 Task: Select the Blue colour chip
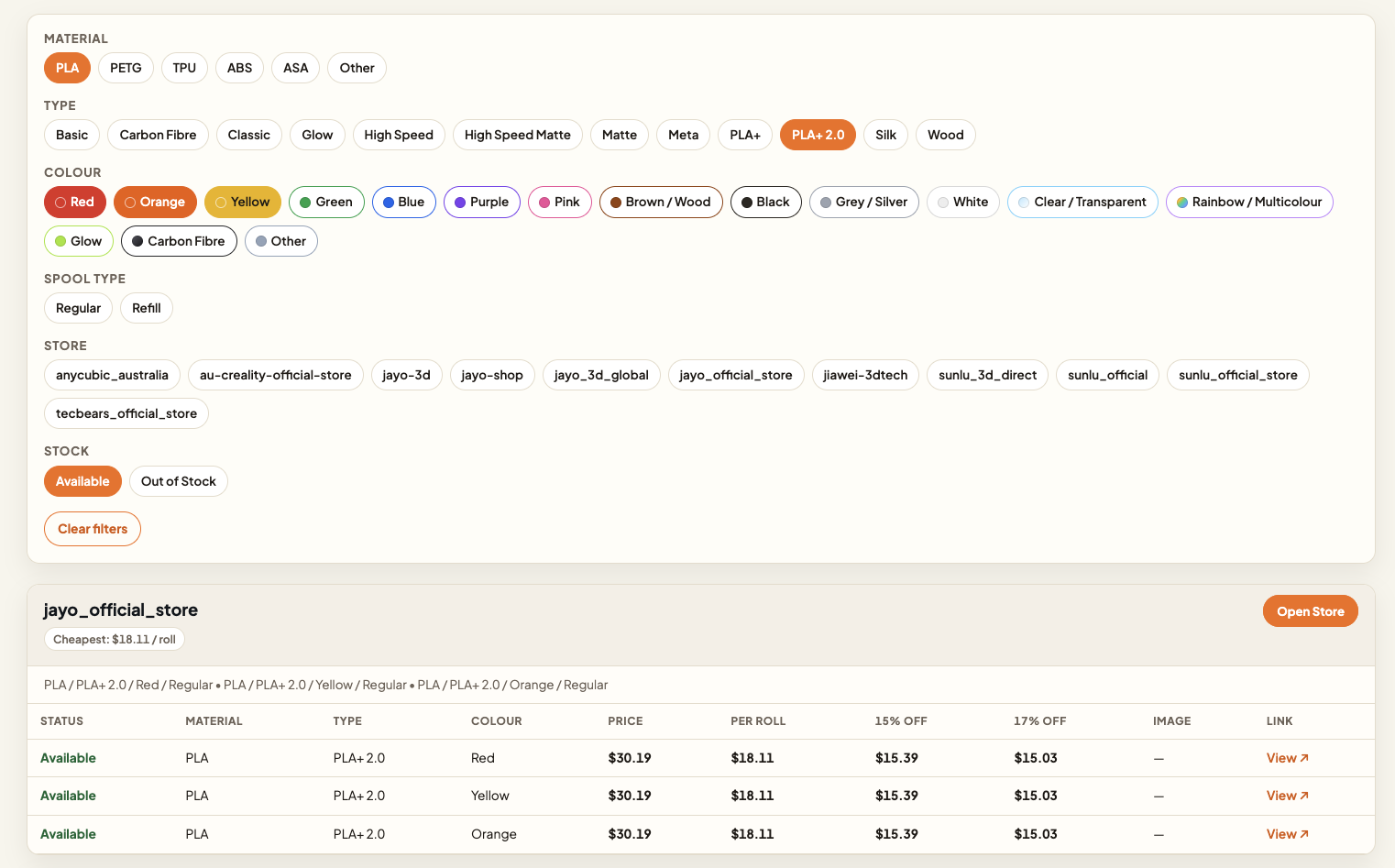click(x=404, y=202)
